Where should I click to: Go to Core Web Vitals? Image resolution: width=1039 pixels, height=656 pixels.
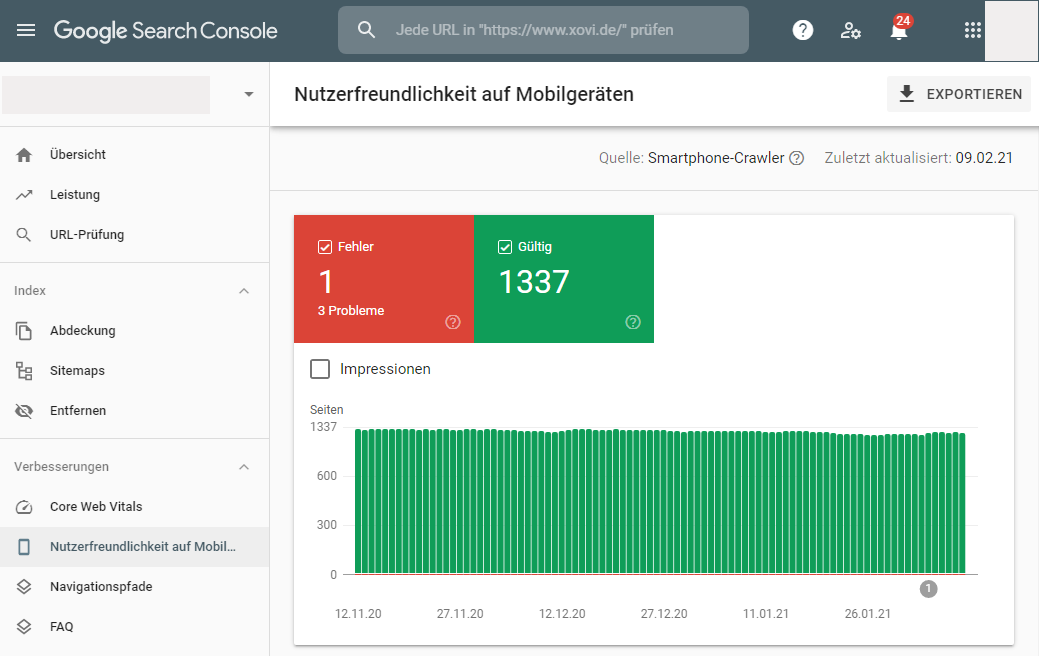(96, 507)
